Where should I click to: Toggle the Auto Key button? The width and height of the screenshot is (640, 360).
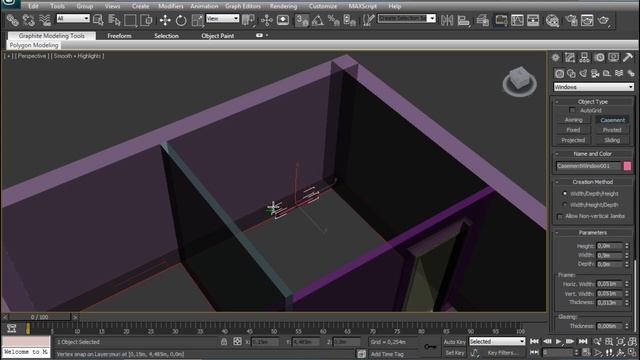[x=454, y=342]
